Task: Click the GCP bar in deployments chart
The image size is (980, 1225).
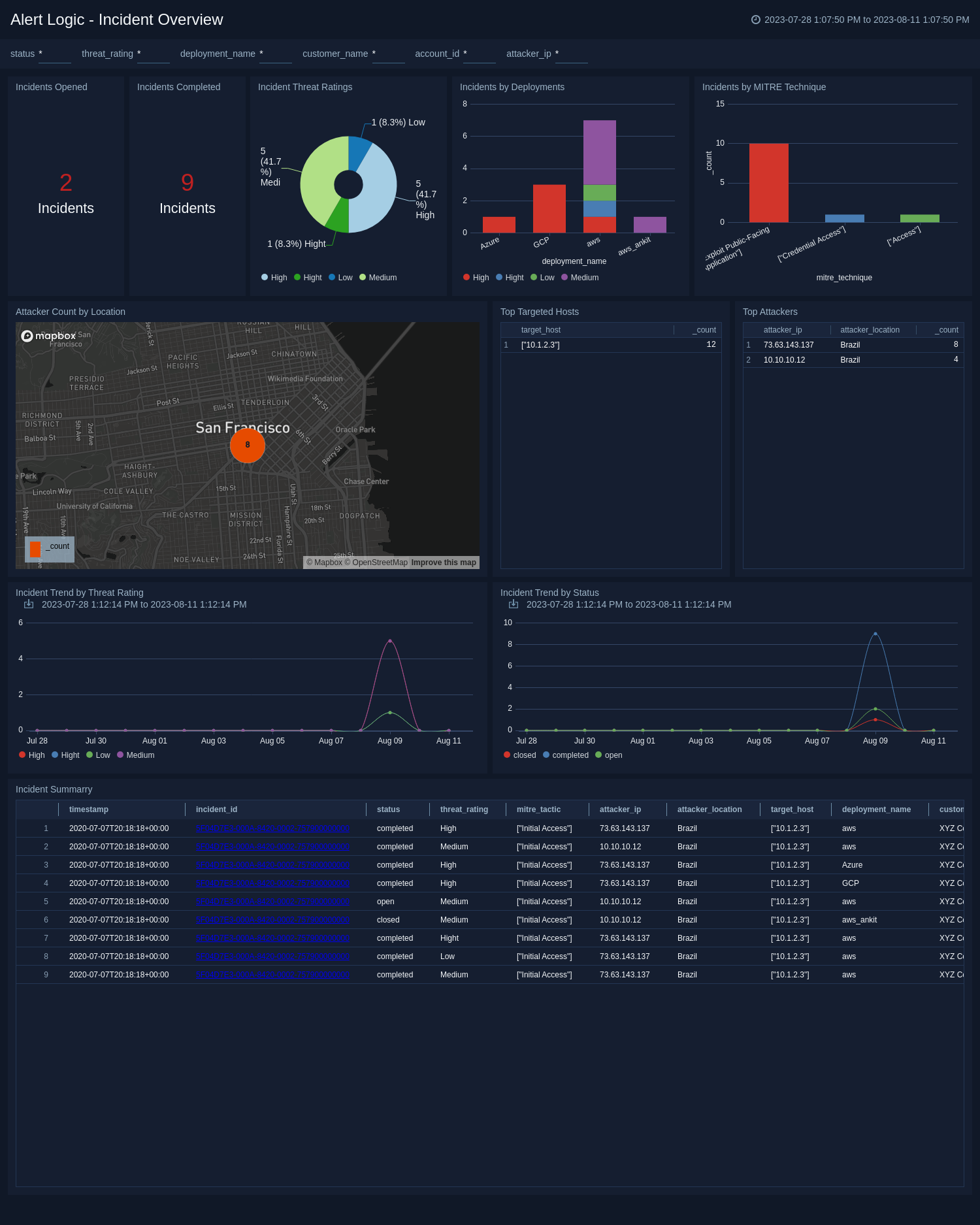Action: coord(549,209)
